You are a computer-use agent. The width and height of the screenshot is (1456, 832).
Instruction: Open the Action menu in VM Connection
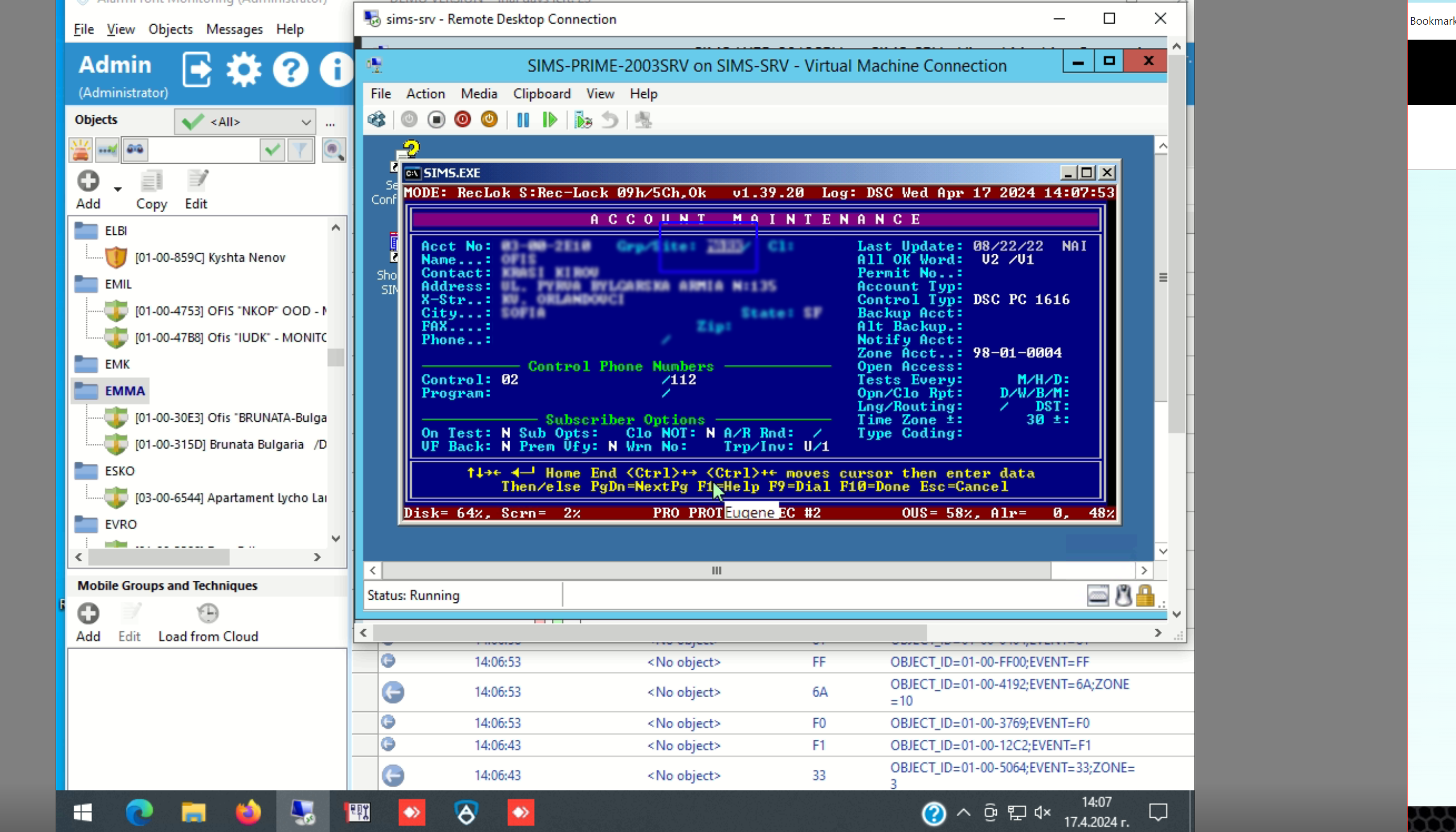click(425, 94)
